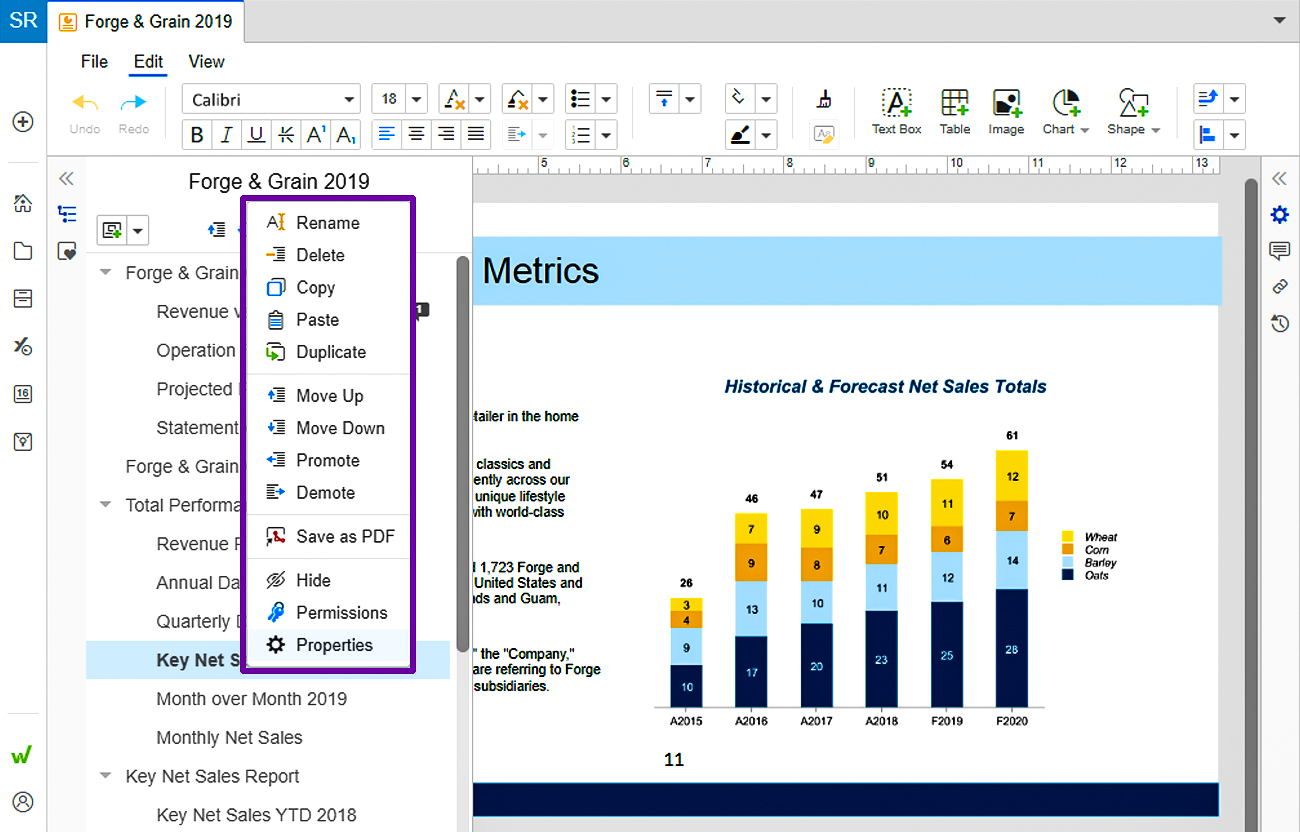Select Monthly Net Sales page

tap(229, 738)
